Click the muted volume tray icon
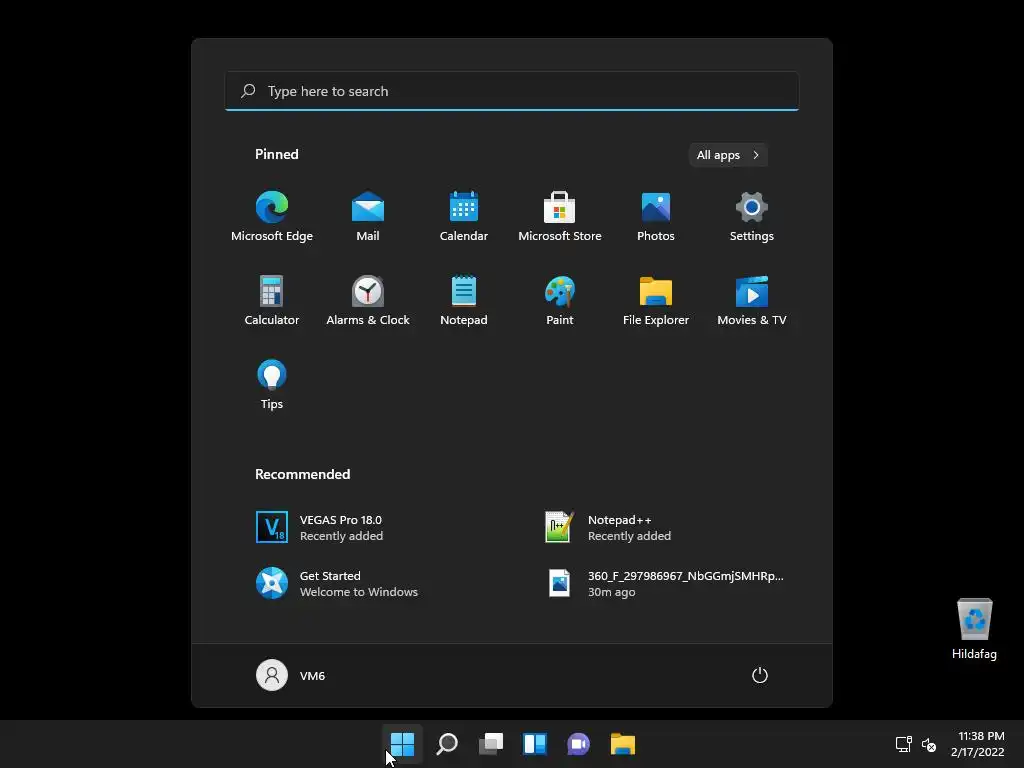 (x=929, y=744)
